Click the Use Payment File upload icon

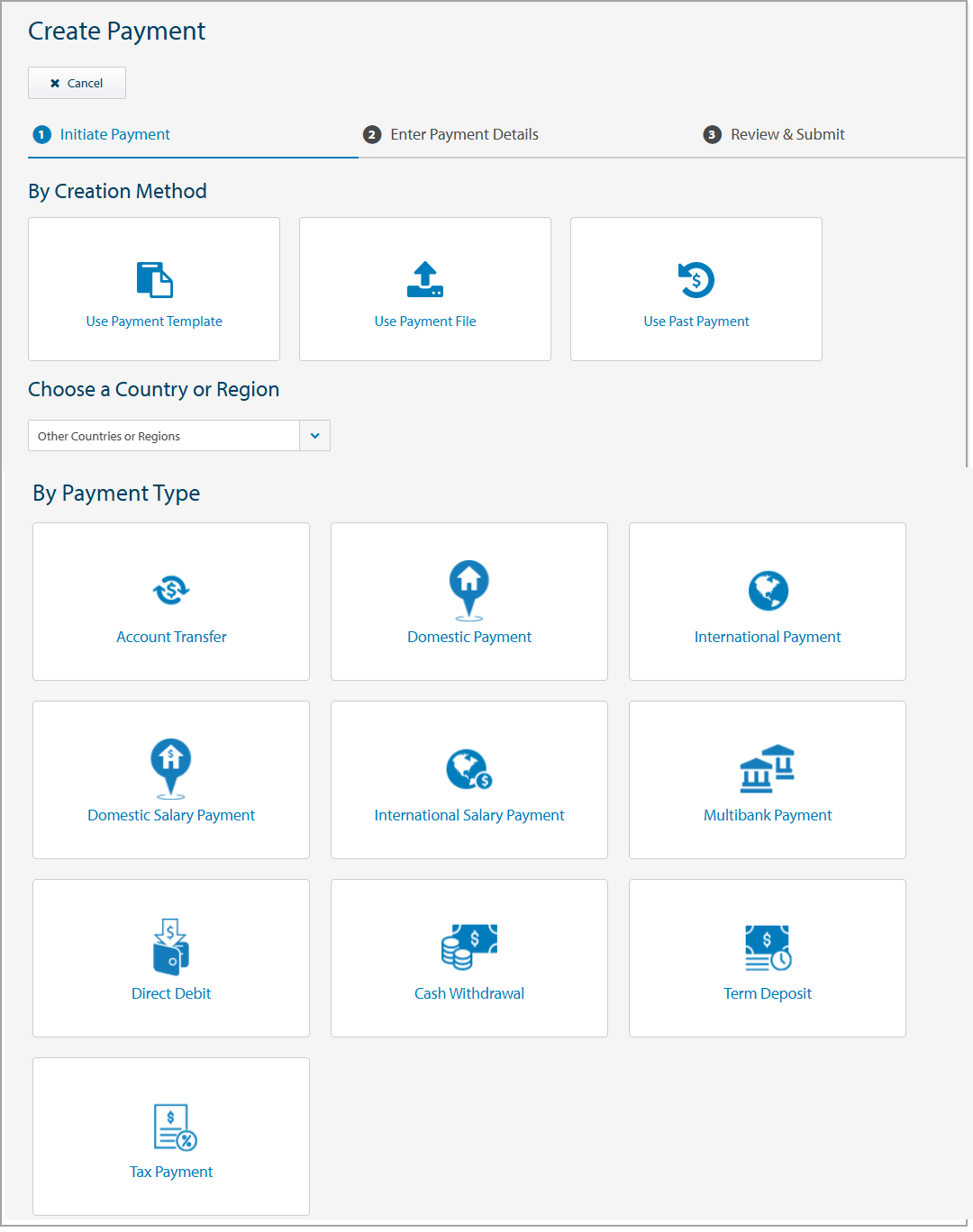[x=424, y=279]
